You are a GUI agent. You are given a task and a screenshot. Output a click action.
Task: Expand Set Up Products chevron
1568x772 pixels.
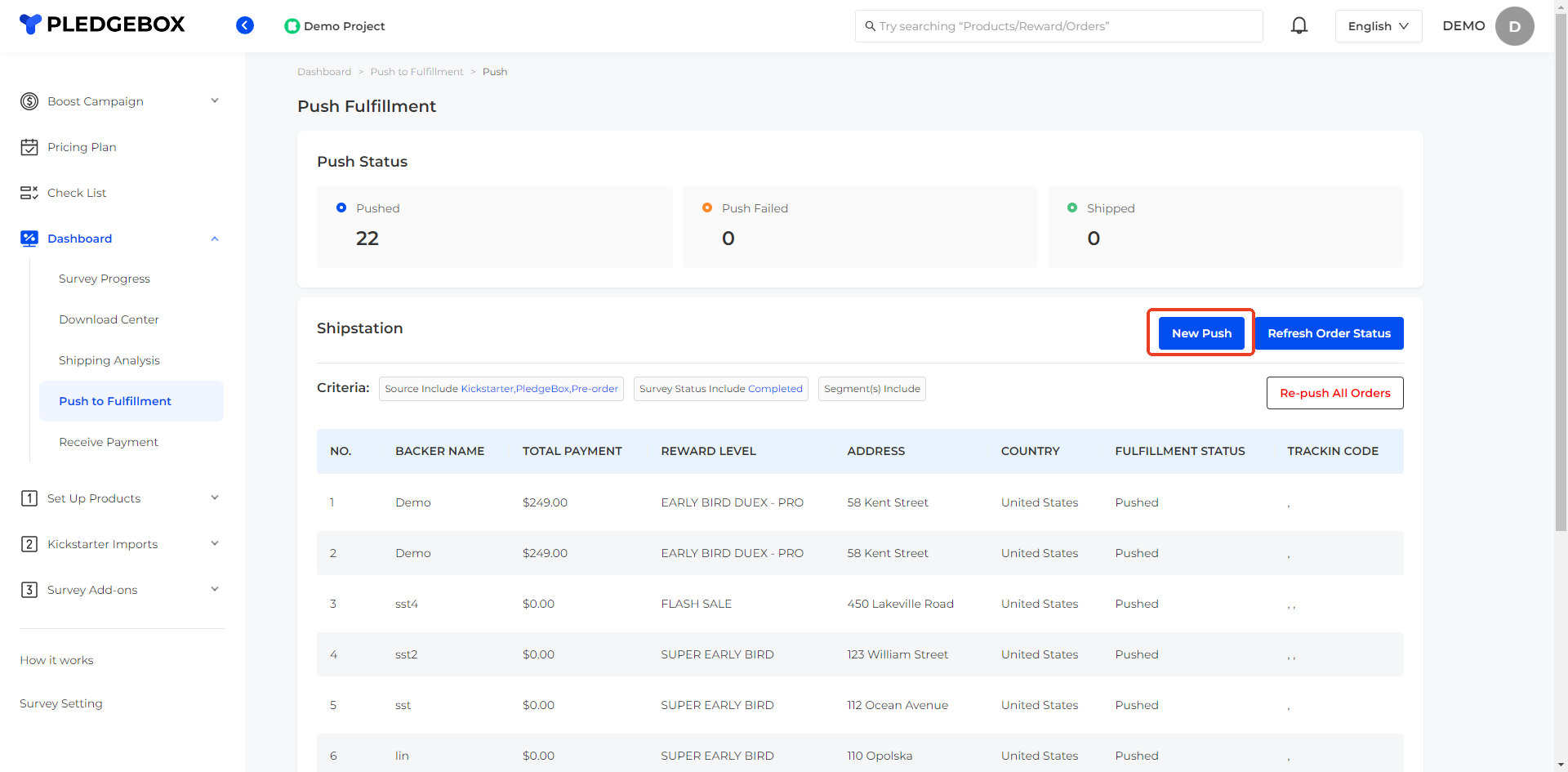click(x=215, y=498)
